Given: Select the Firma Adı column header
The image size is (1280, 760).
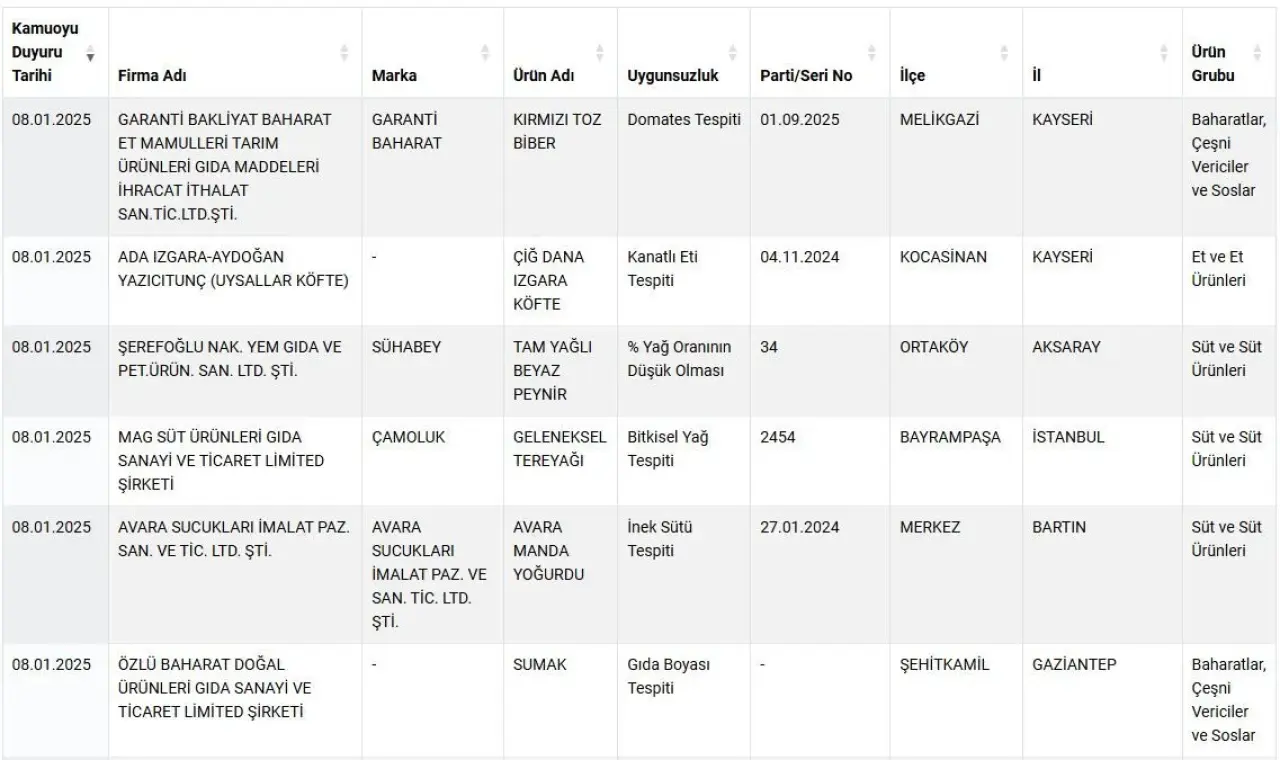Looking at the screenshot, I should [x=152, y=76].
